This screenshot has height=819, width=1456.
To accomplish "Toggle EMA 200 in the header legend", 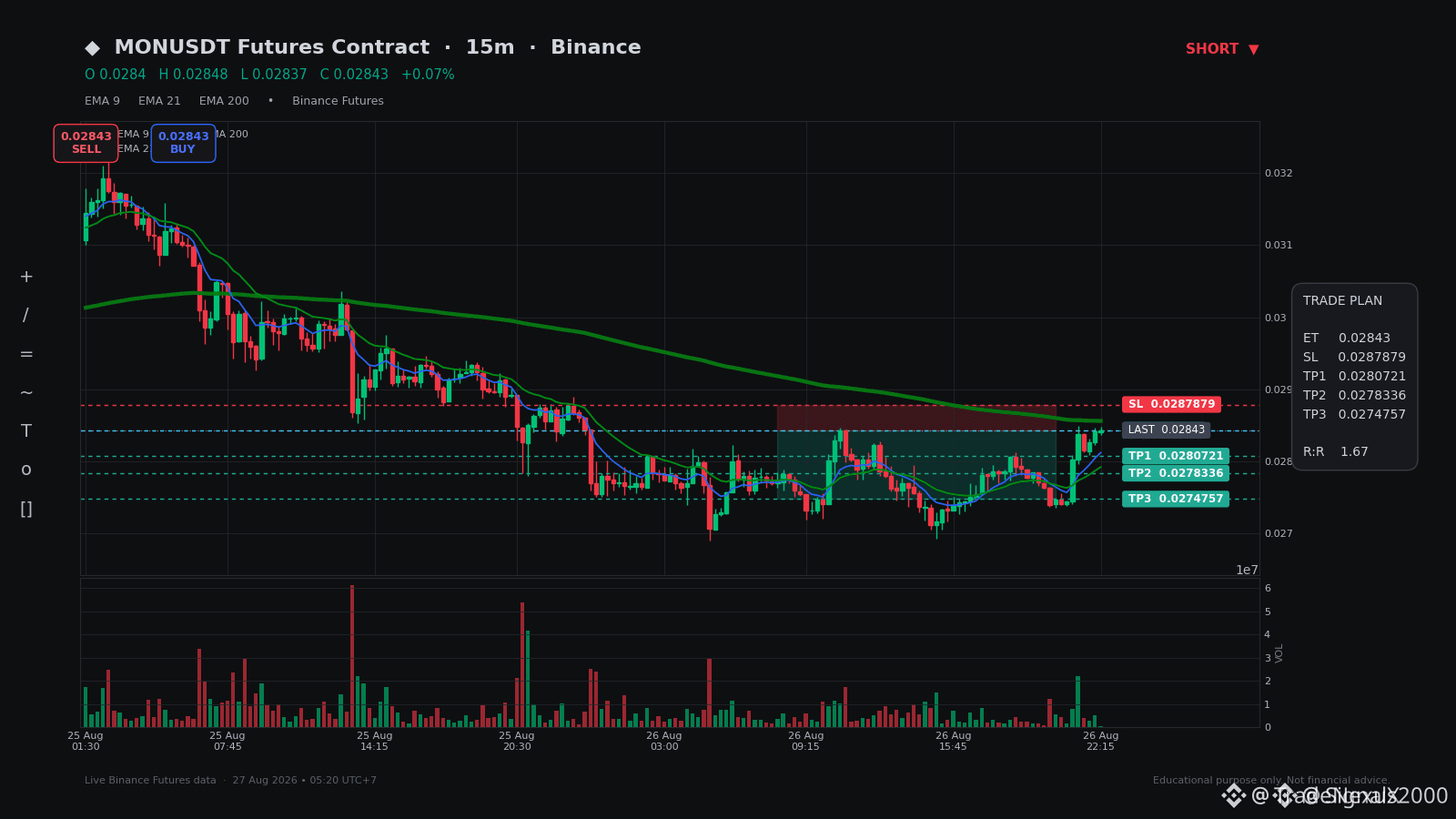I will pyautogui.click(x=224, y=101).
